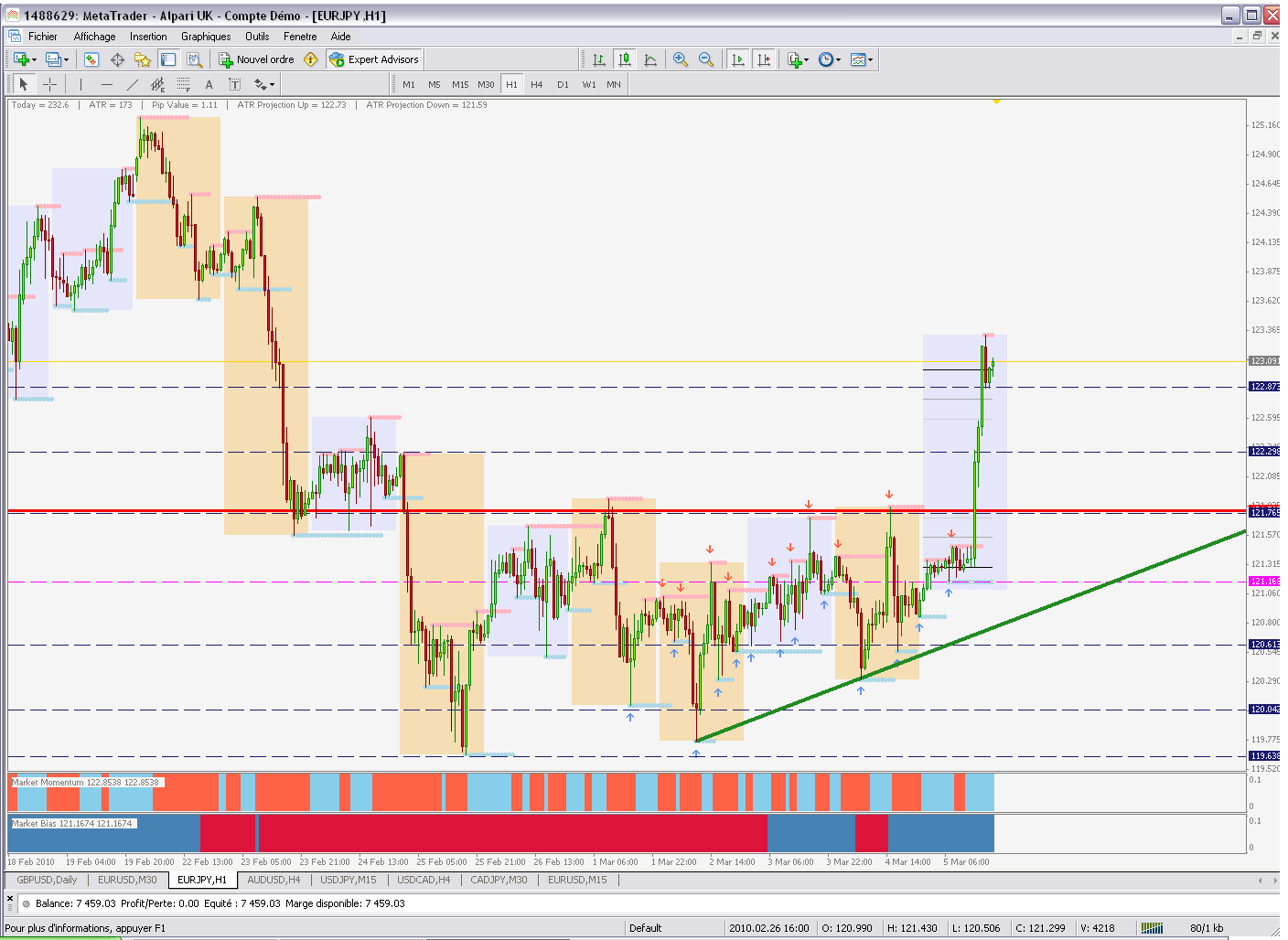This screenshot has width=1288, height=940.
Task: Click the yellow chart shift marker
Action: pyautogui.click(x=996, y=101)
